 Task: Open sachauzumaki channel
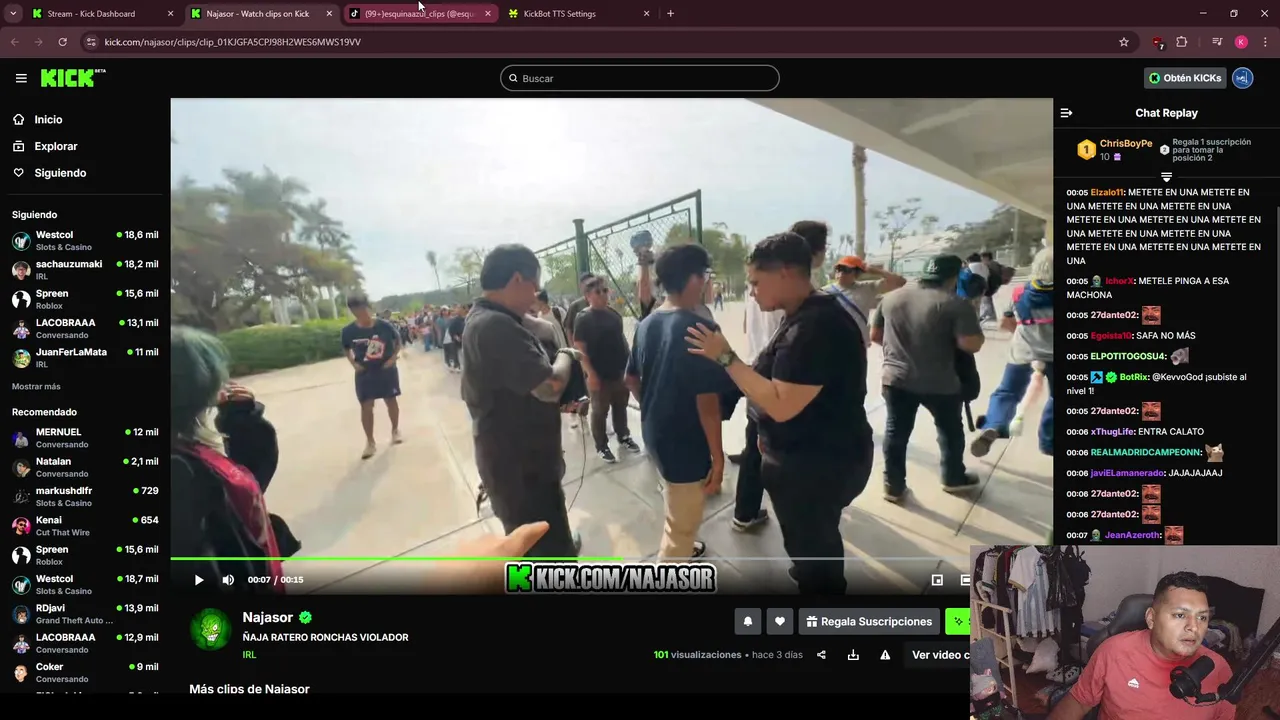click(x=85, y=269)
